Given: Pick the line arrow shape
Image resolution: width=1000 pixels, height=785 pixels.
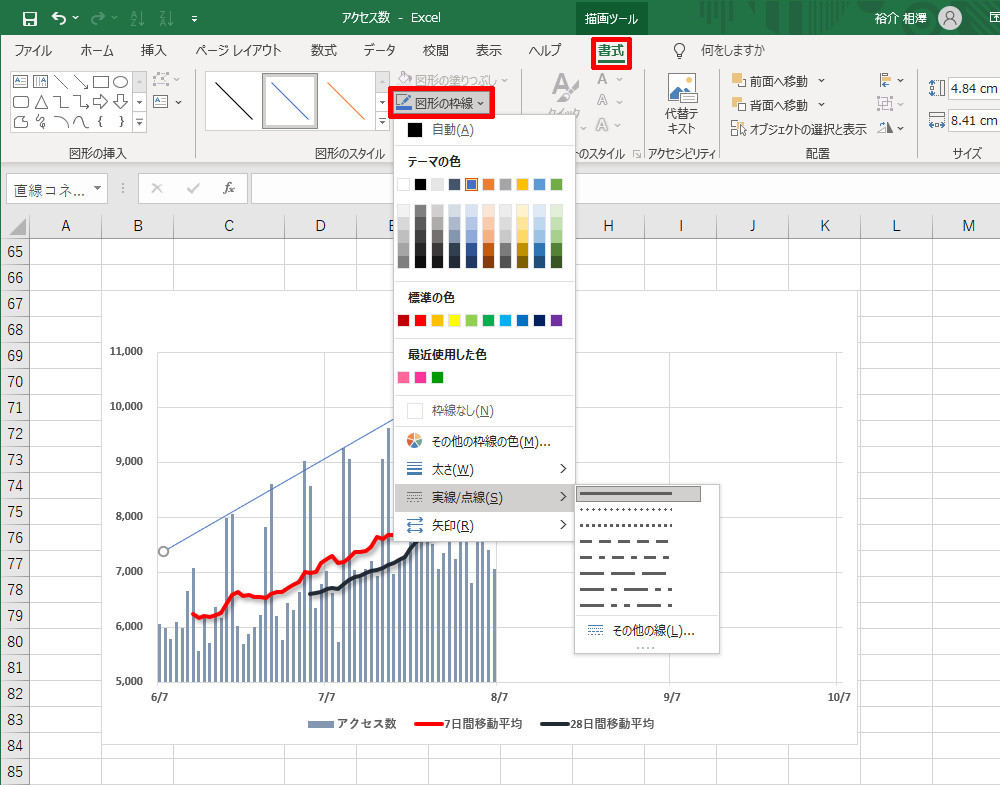Looking at the screenshot, I should (80, 82).
